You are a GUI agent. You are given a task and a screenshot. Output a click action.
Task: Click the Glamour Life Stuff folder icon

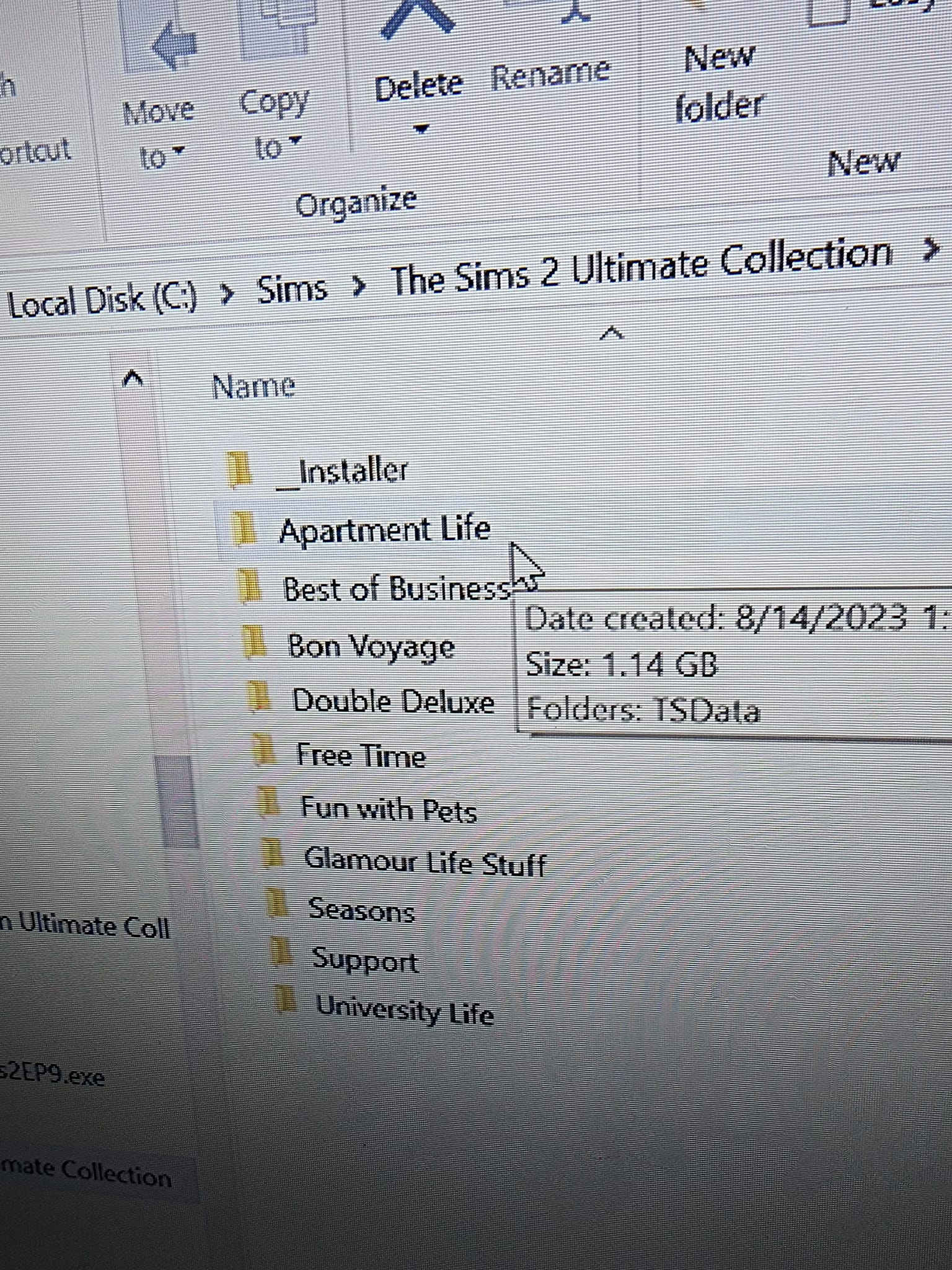271,853
